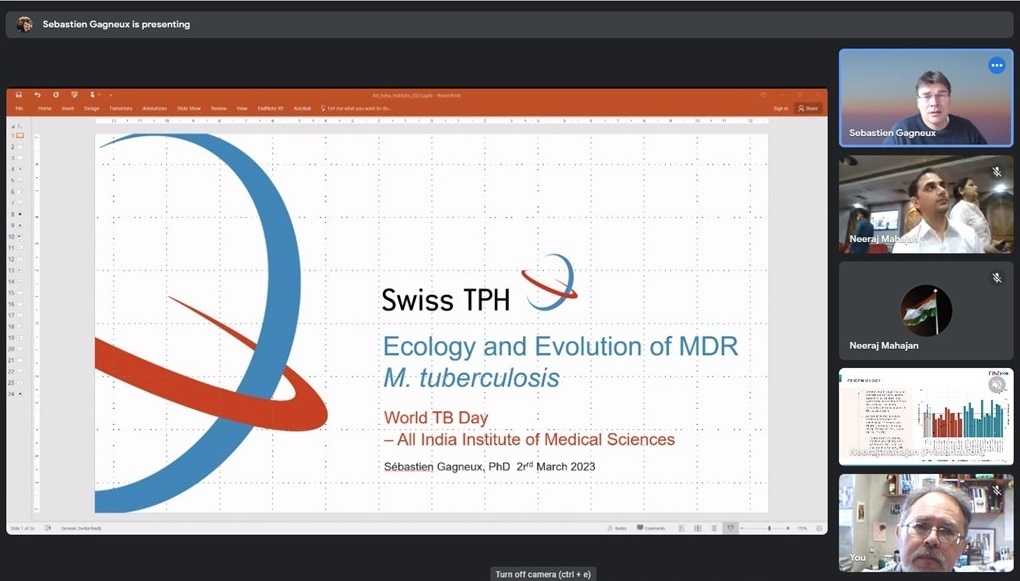Switch to Normal view icon

681,528
